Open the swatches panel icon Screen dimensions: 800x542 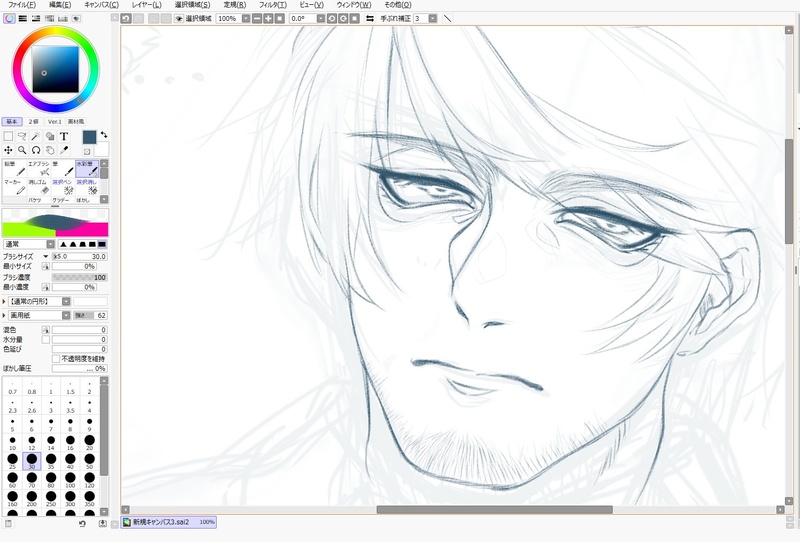(x=63, y=18)
